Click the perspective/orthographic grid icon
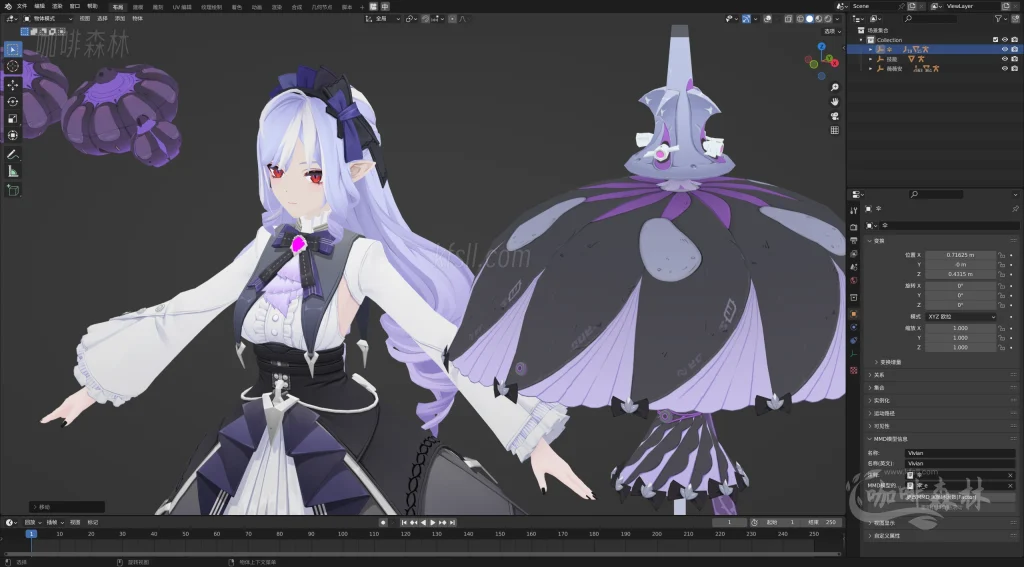 835,130
